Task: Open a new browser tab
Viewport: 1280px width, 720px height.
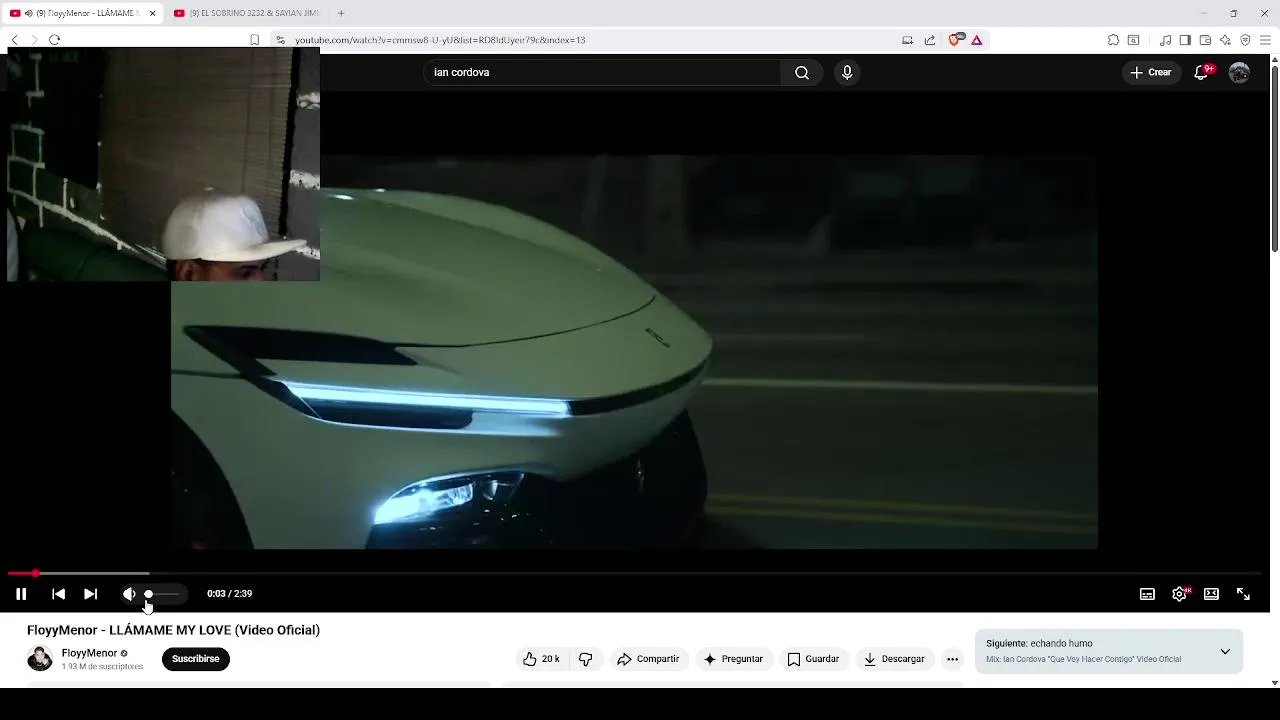Action: point(341,13)
